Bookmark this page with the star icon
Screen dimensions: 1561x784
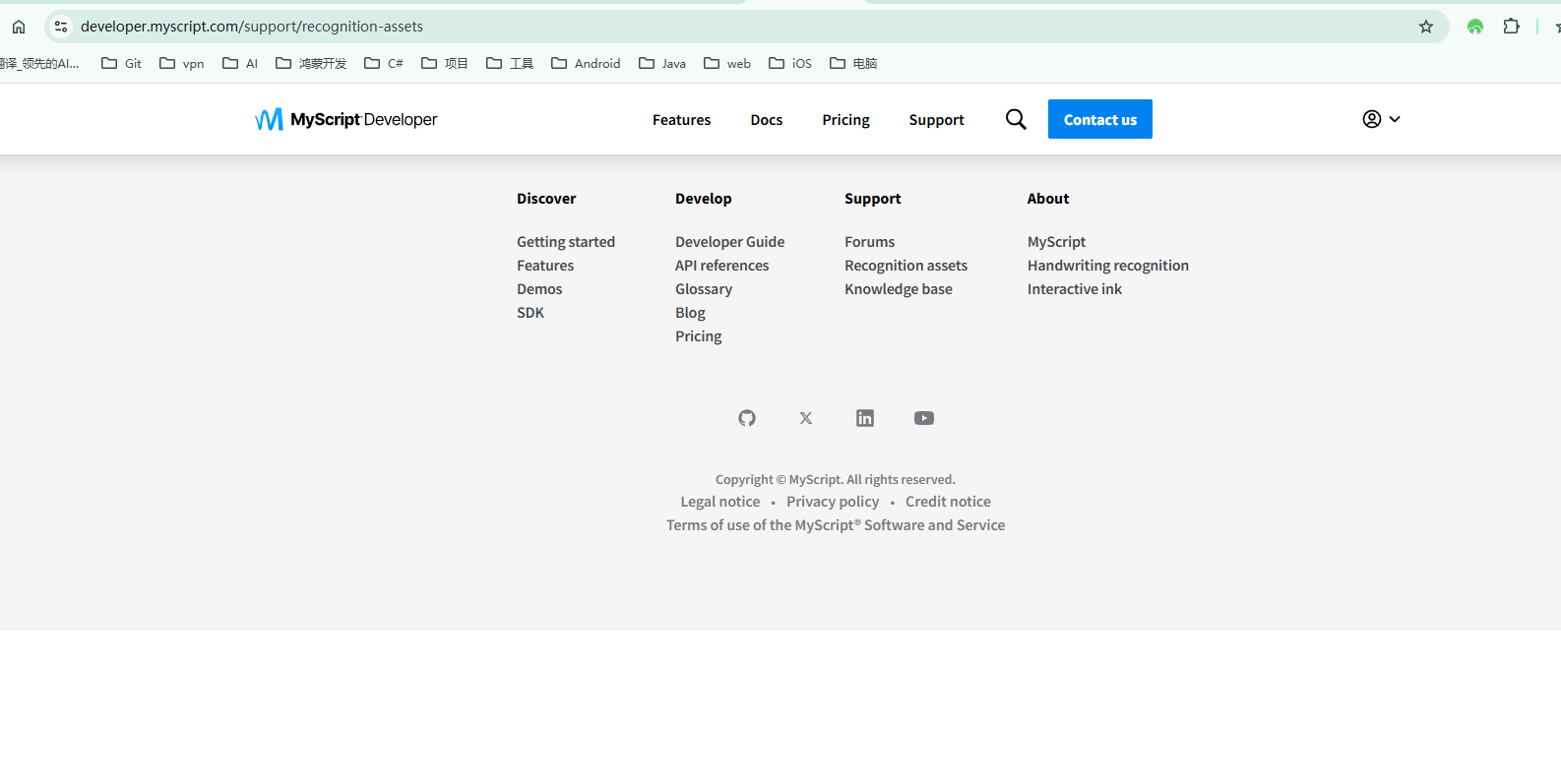click(x=1426, y=27)
